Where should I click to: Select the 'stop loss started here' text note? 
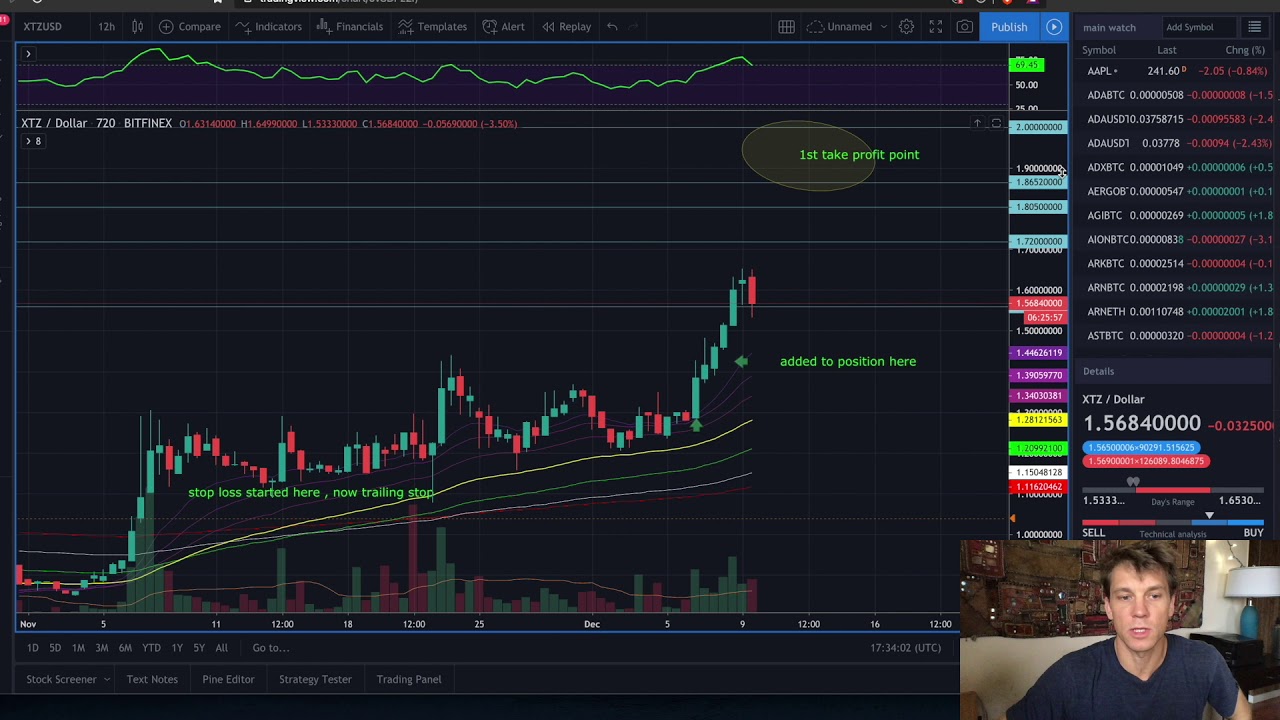click(310, 492)
